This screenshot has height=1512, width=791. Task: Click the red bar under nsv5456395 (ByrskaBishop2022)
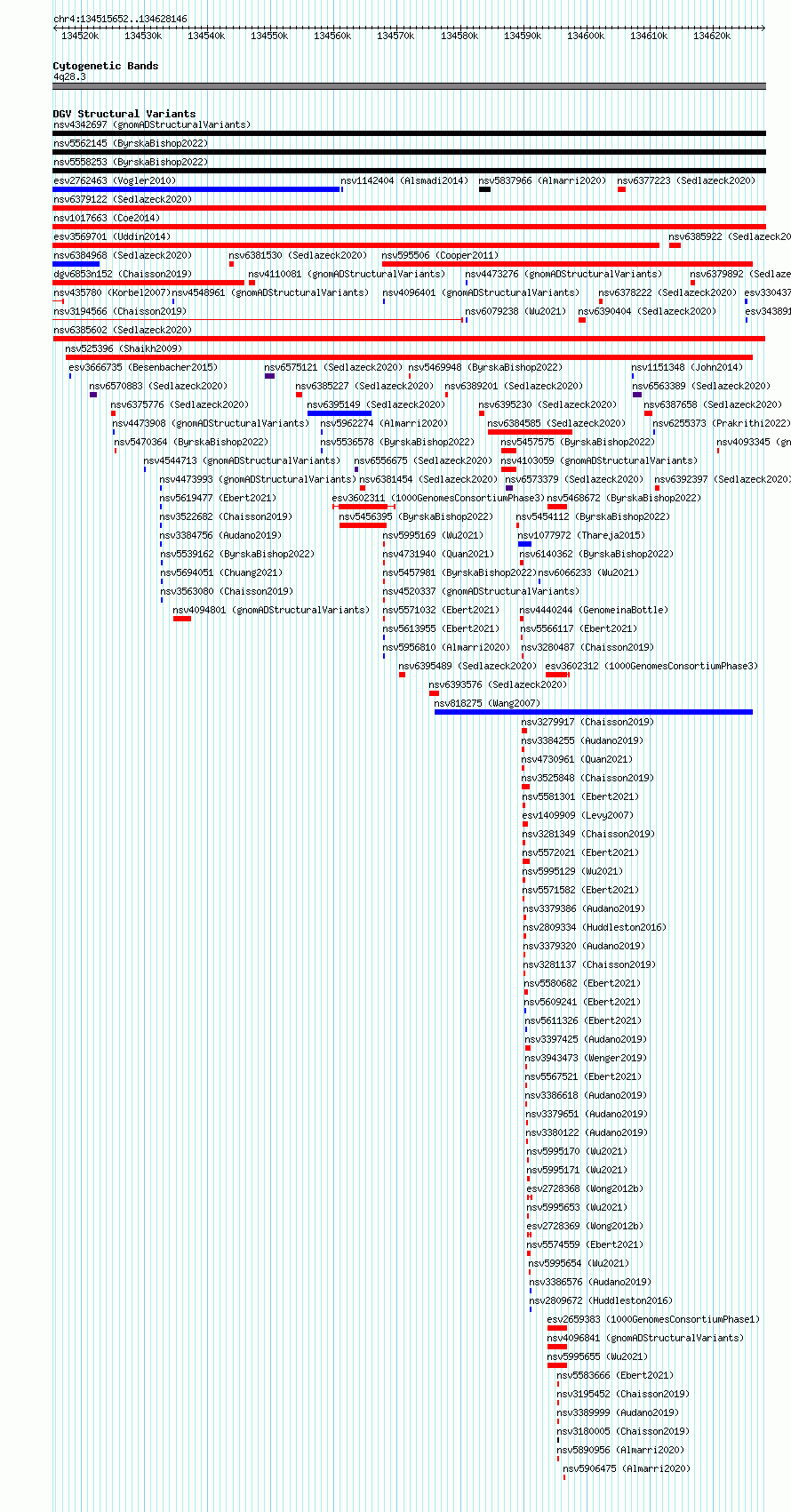pos(363,524)
